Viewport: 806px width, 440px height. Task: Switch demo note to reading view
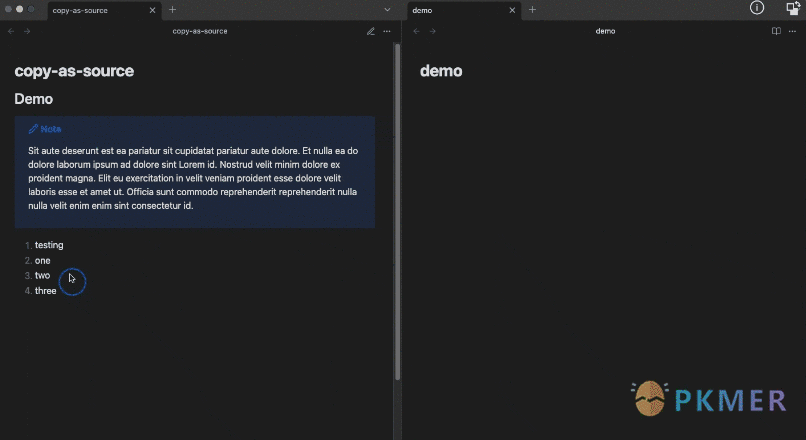[776, 31]
